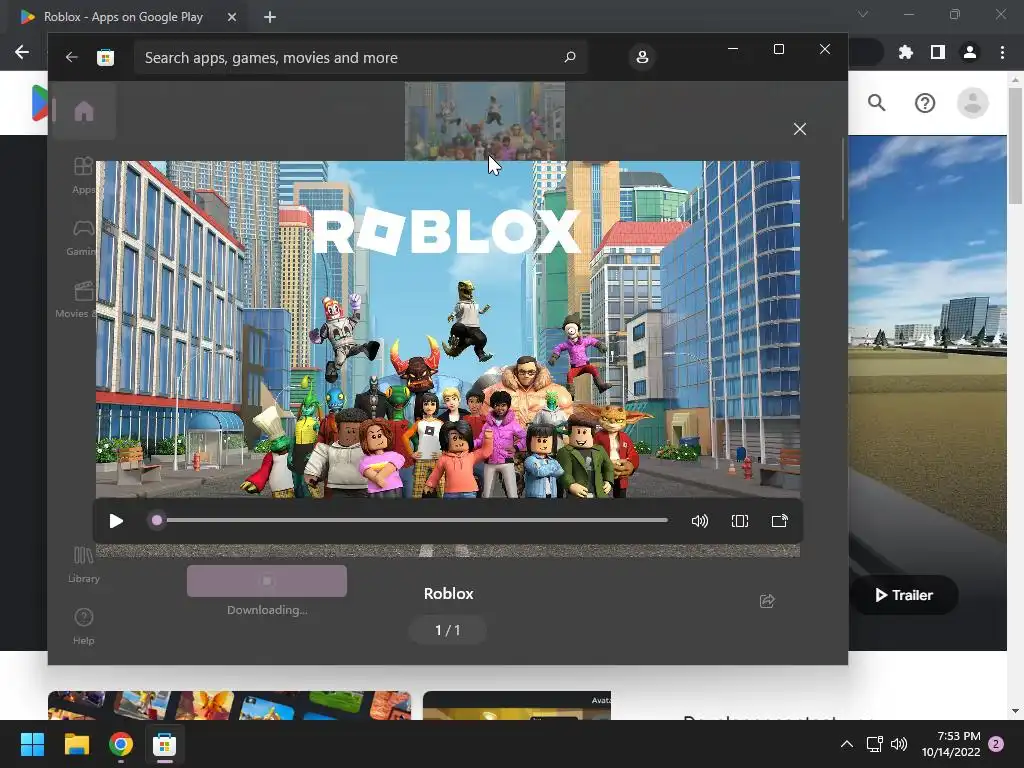Switch to Chrome from taskbar
Image resolution: width=1024 pixels, height=768 pixels.
click(121, 744)
